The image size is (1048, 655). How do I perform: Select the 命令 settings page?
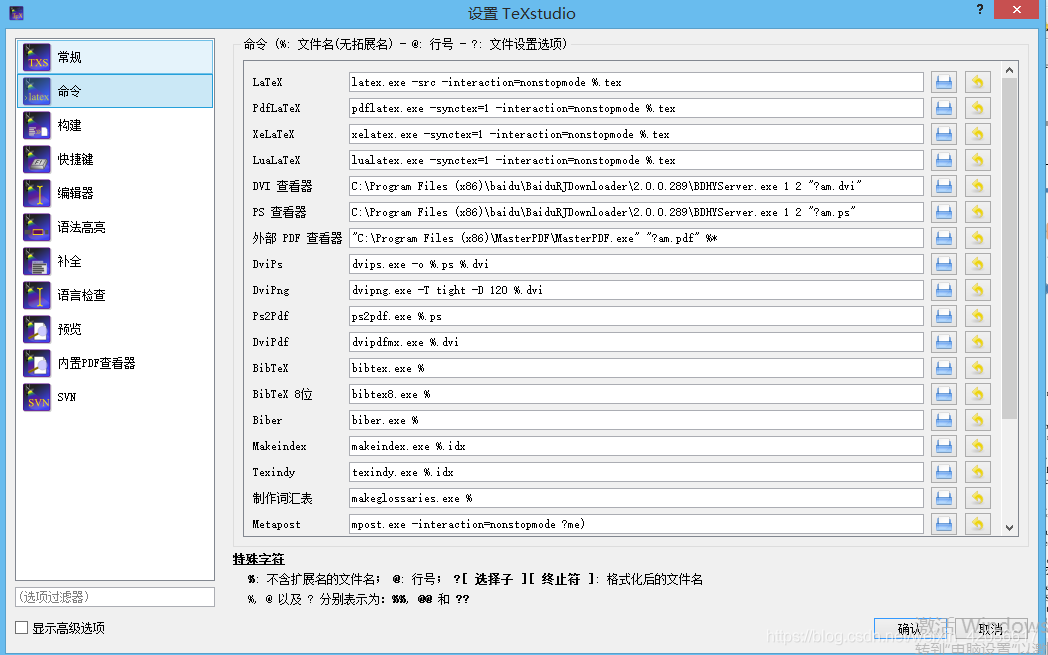point(115,91)
